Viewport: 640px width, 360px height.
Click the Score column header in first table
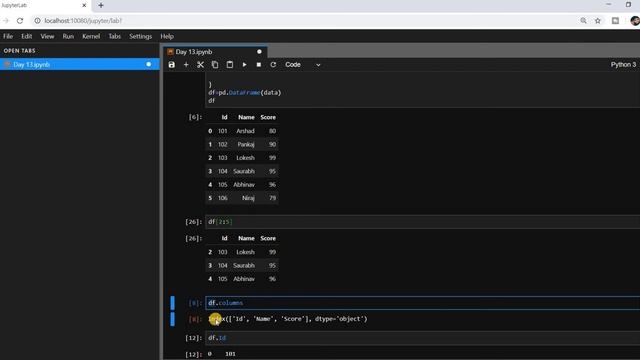pyautogui.click(x=268, y=117)
